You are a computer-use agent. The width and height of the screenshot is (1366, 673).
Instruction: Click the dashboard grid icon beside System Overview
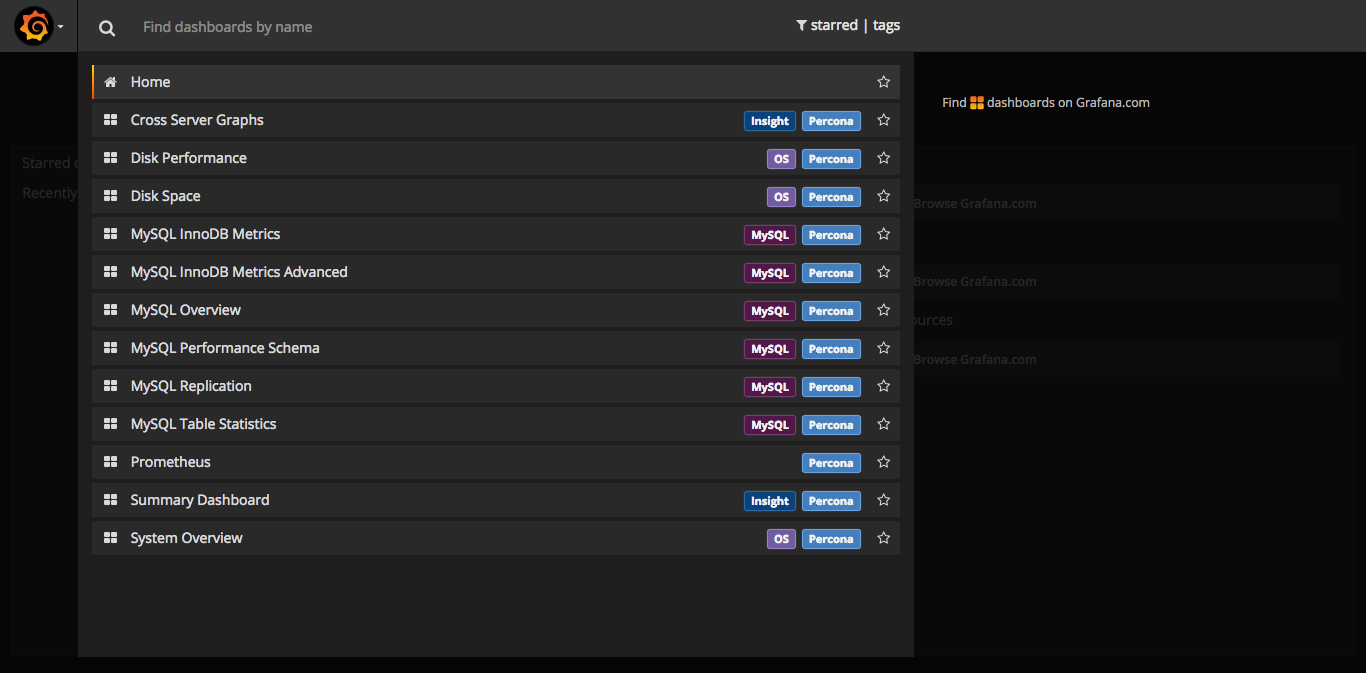point(110,537)
